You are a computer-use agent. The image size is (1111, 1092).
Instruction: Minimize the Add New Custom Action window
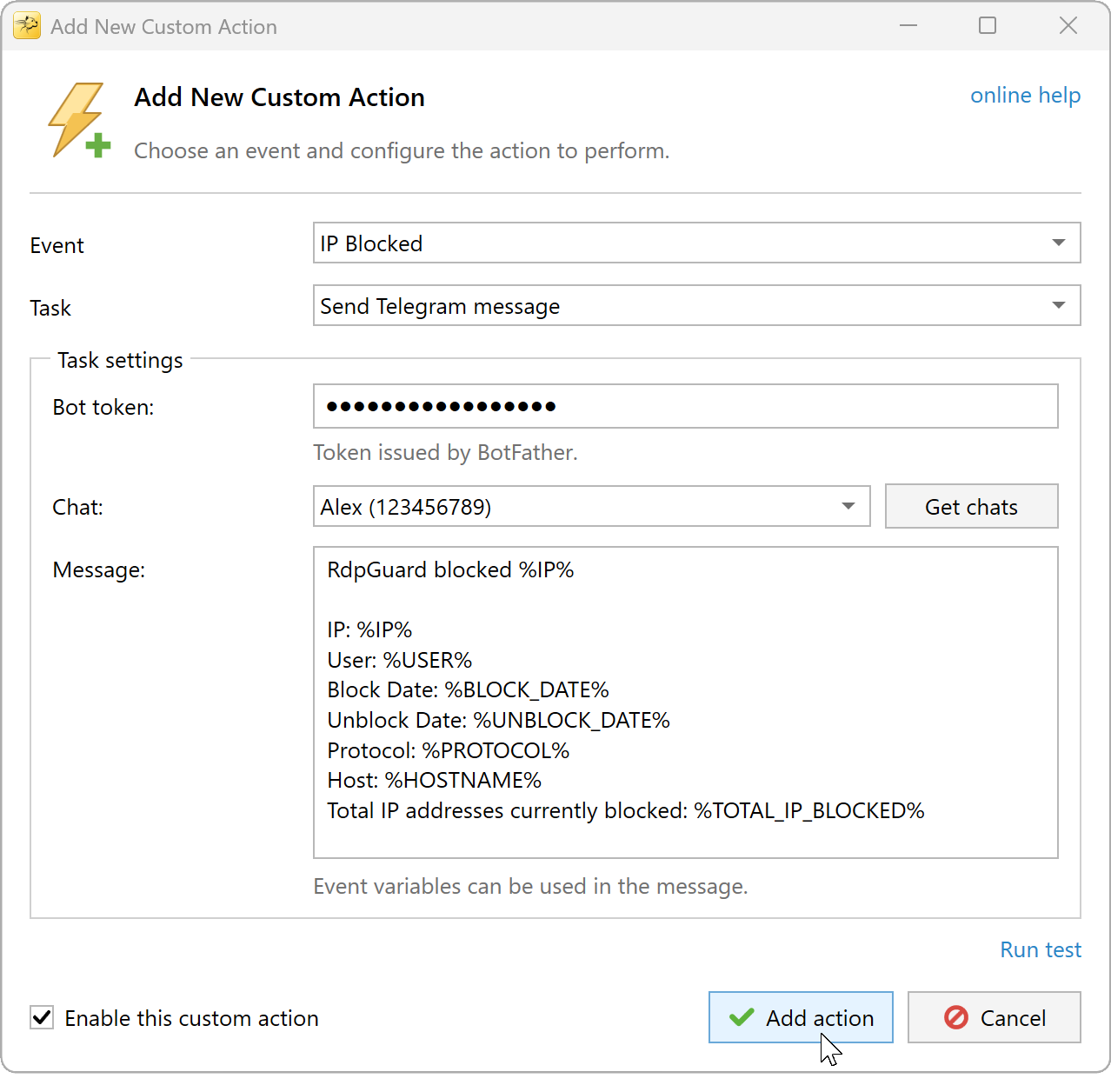[908, 26]
